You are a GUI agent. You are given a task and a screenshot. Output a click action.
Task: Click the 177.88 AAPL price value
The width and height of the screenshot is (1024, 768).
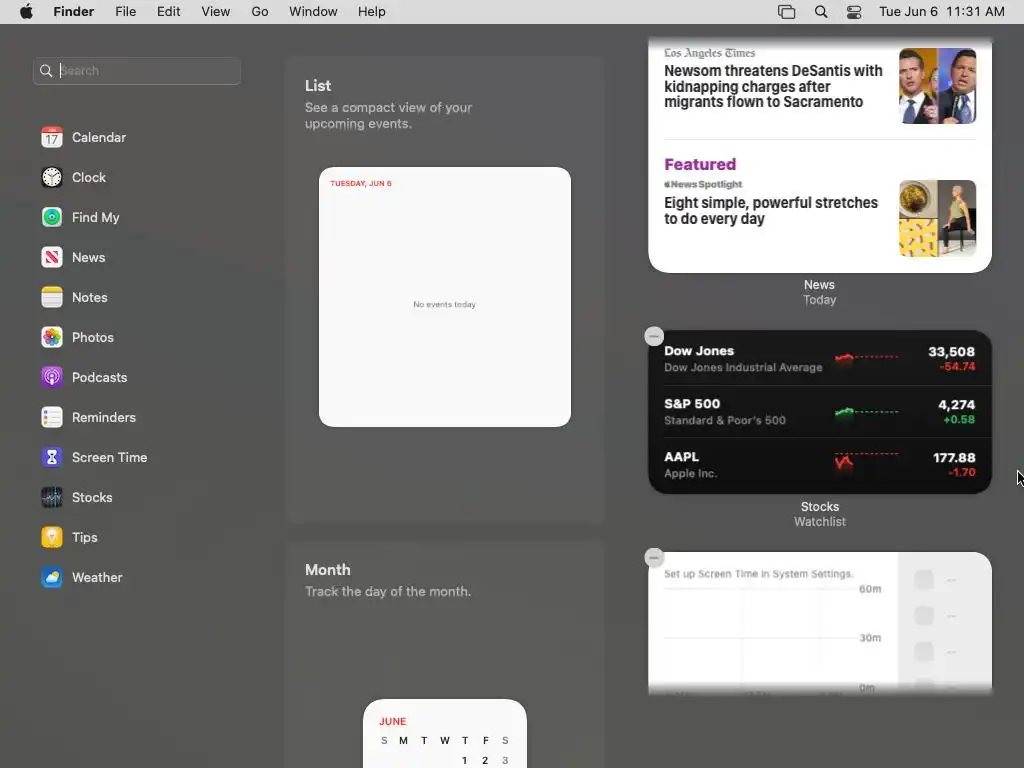click(954, 457)
